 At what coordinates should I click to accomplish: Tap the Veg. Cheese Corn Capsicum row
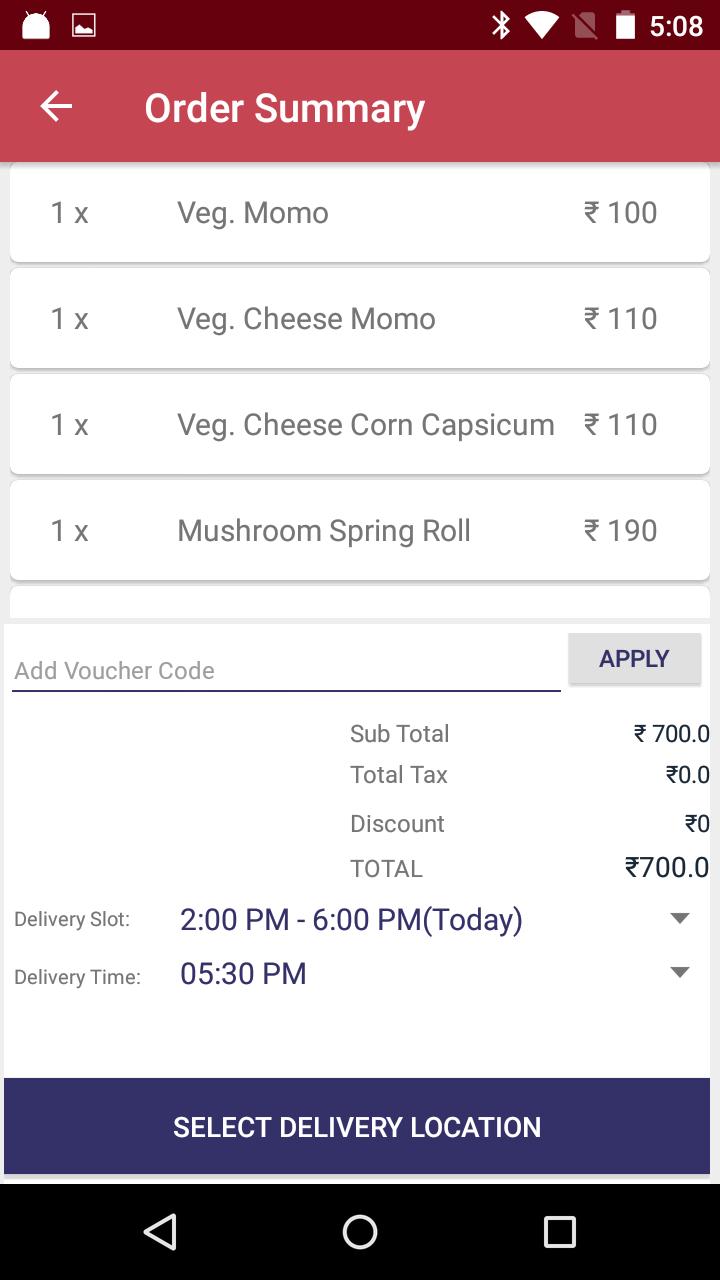pos(360,425)
